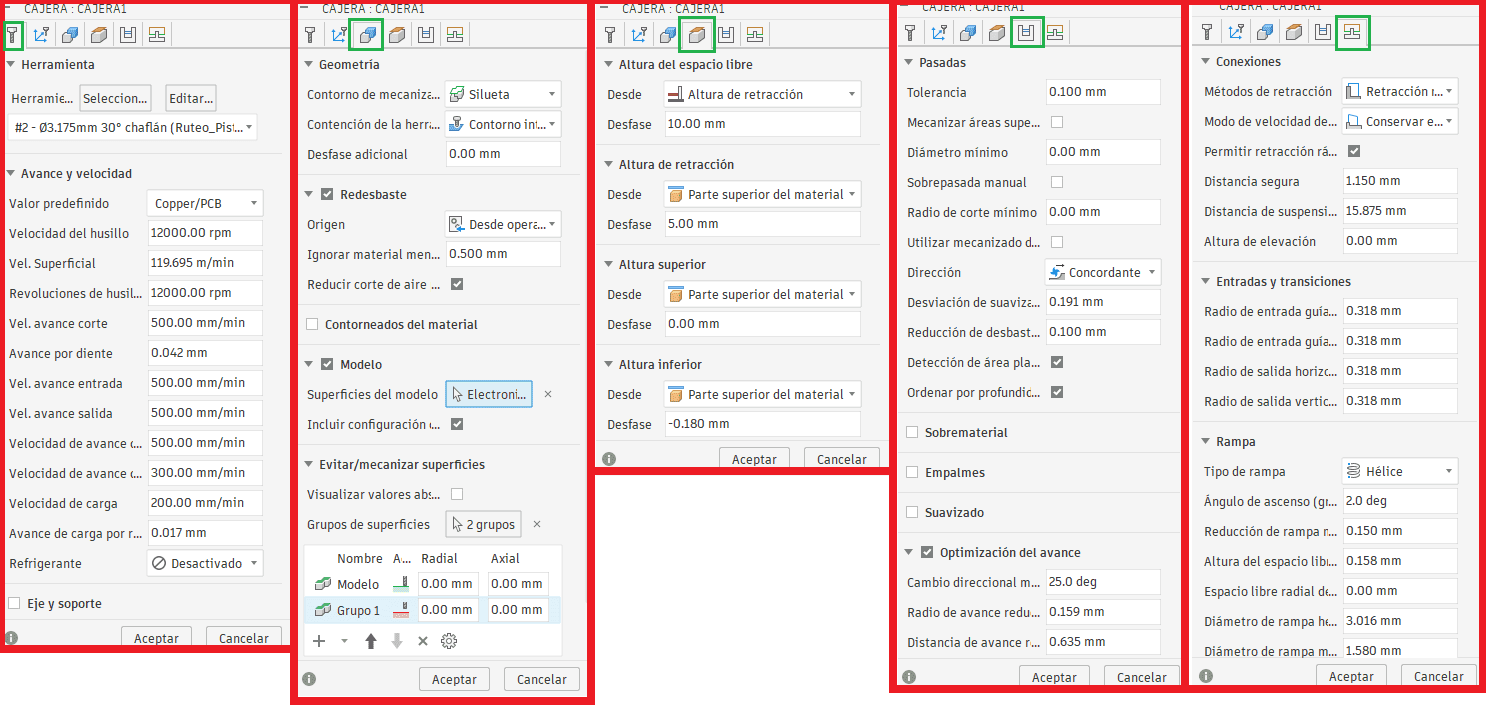Enable the Contorneados del material checkbox
The height and width of the screenshot is (707, 1486).
[x=312, y=325]
